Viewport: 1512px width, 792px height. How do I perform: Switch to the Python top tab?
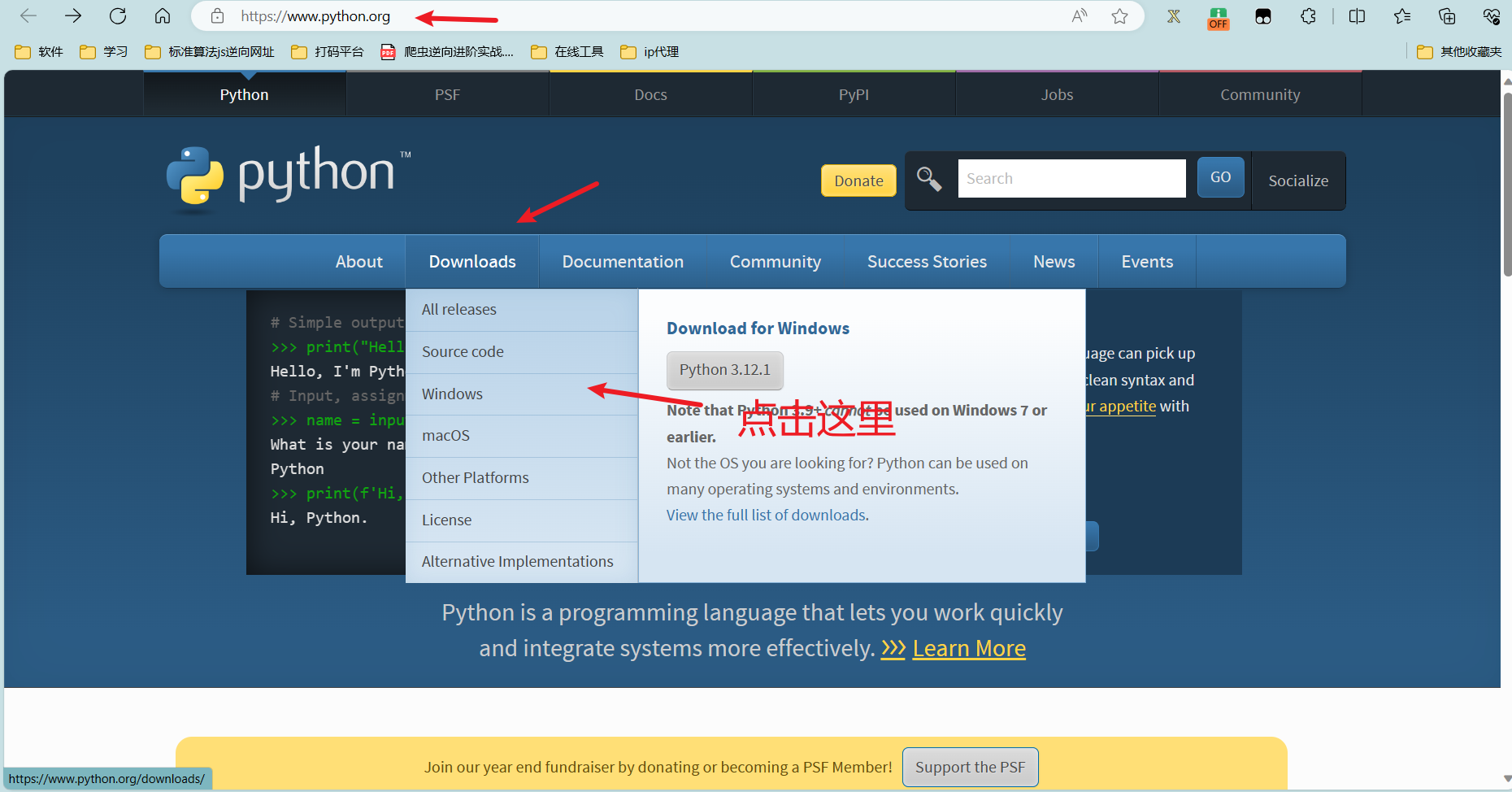click(x=245, y=95)
